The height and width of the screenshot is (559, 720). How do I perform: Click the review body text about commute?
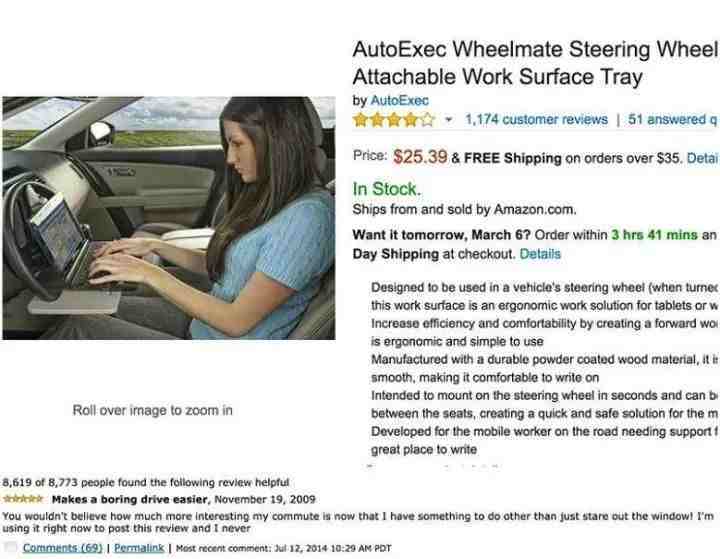[x=358, y=522]
